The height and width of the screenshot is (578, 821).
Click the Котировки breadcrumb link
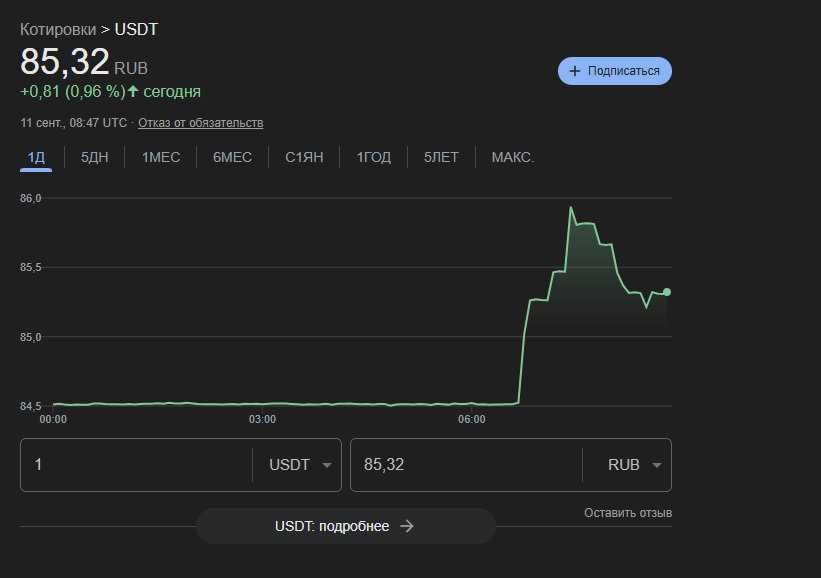58,29
